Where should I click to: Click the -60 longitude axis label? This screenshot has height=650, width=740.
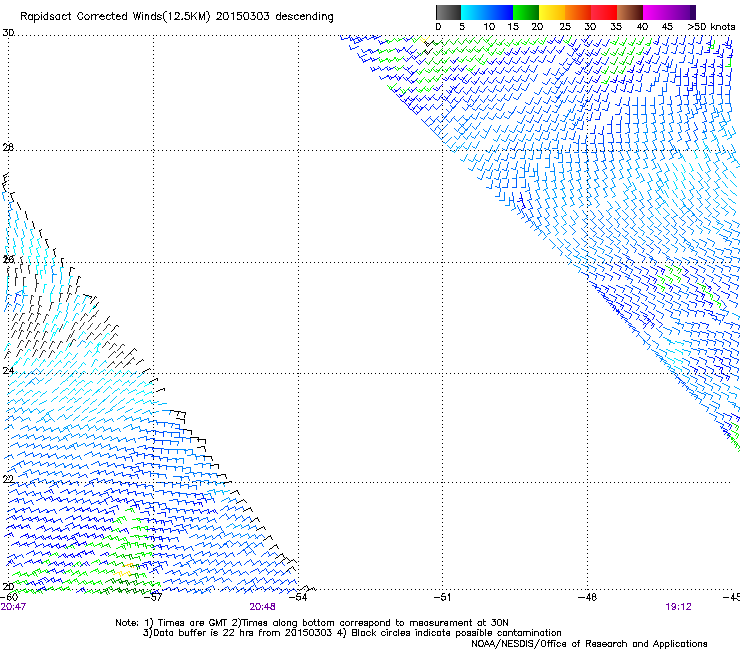click(x=8, y=597)
